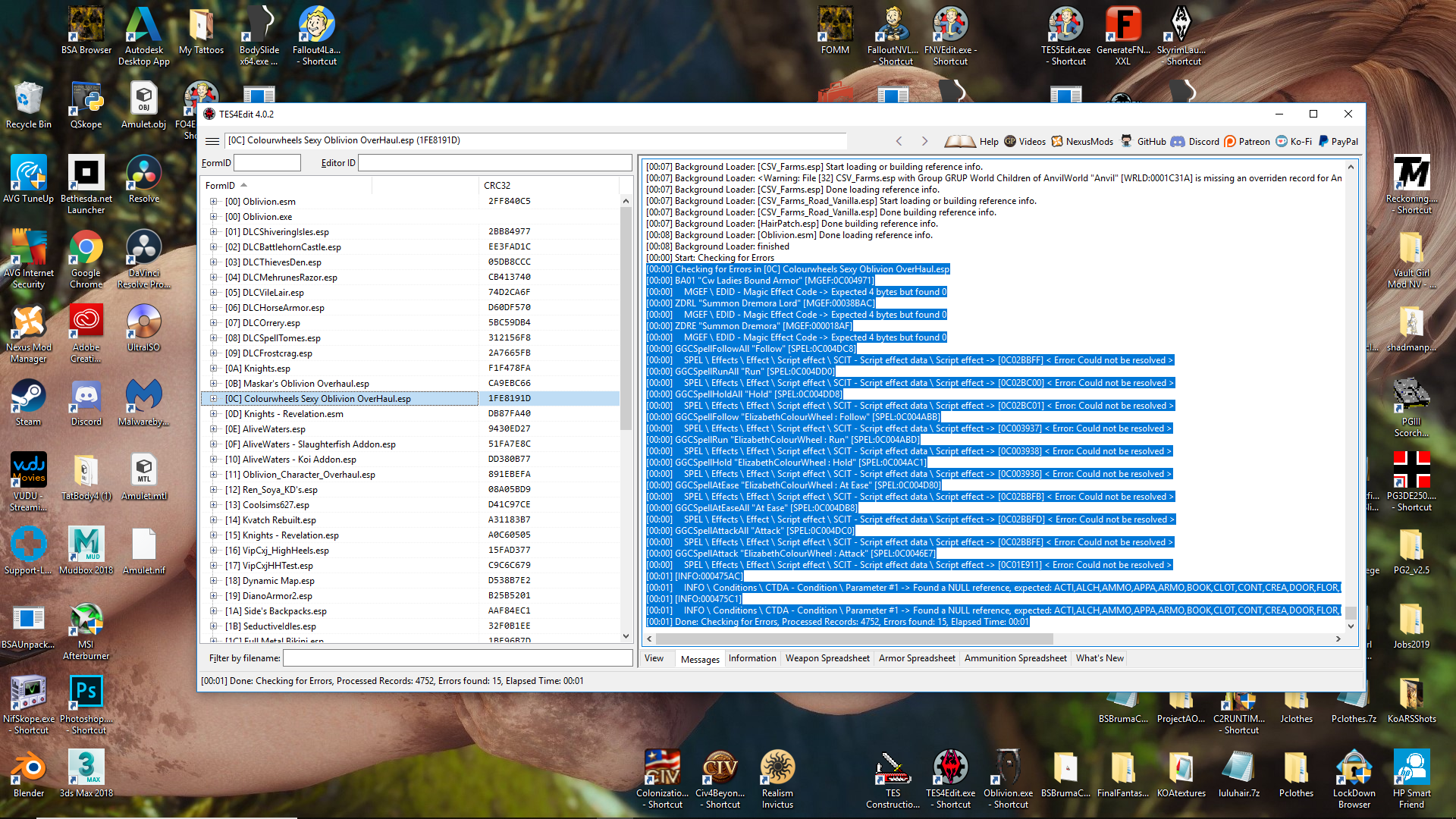The height and width of the screenshot is (819, 1456).
Task: Open Malwarebytes desktop icon
Action: (x=144, y=403)
